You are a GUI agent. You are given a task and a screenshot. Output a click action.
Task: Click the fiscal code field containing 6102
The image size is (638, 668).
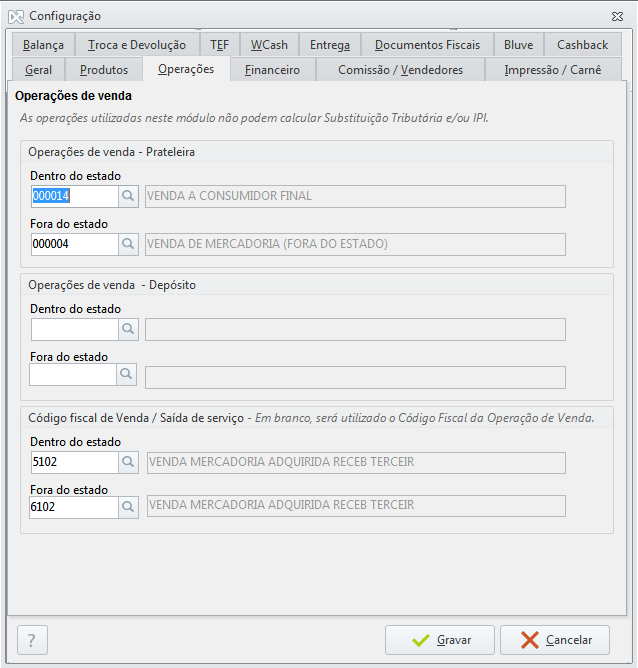(x=74, y=507)
